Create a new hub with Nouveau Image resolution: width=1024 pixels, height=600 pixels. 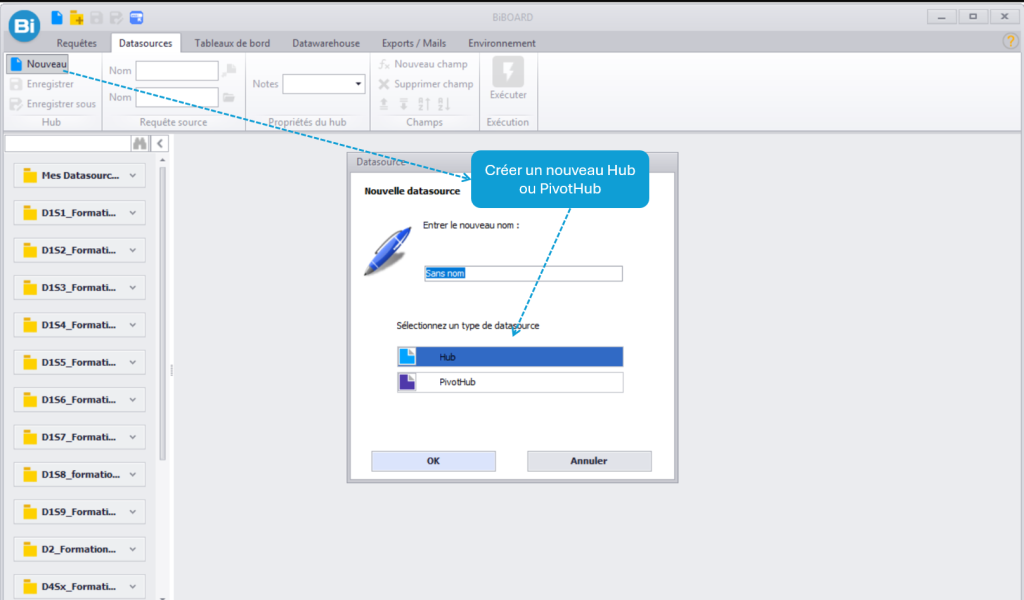[x=39, y=64]
